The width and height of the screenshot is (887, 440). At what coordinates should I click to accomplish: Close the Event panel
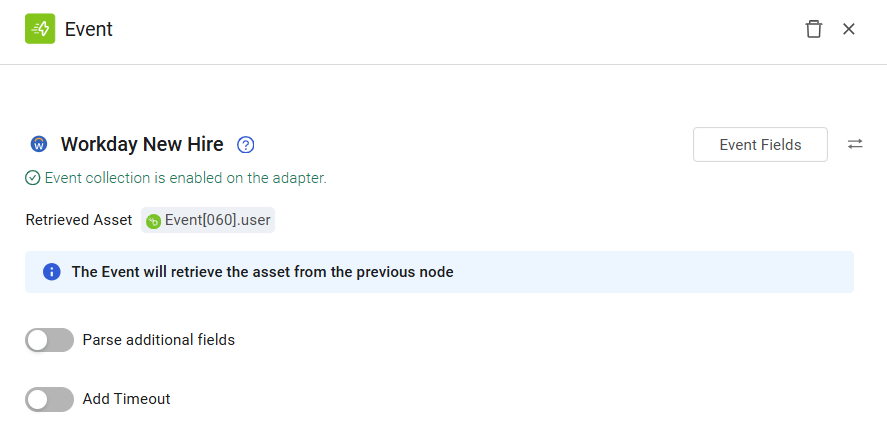click(849, 29)
